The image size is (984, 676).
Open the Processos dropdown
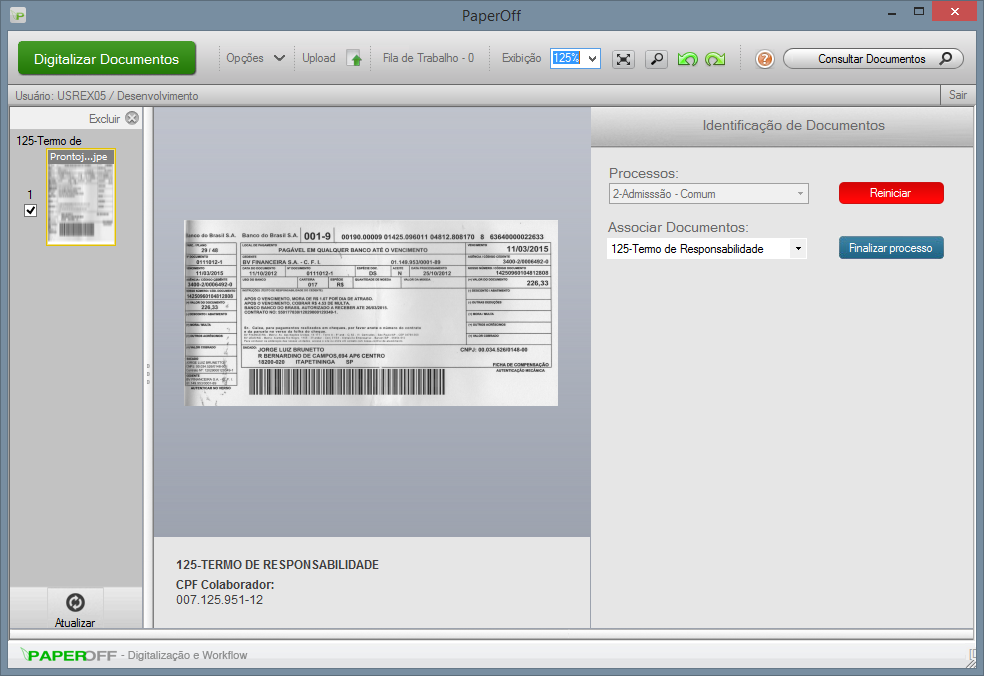point(709,194)
